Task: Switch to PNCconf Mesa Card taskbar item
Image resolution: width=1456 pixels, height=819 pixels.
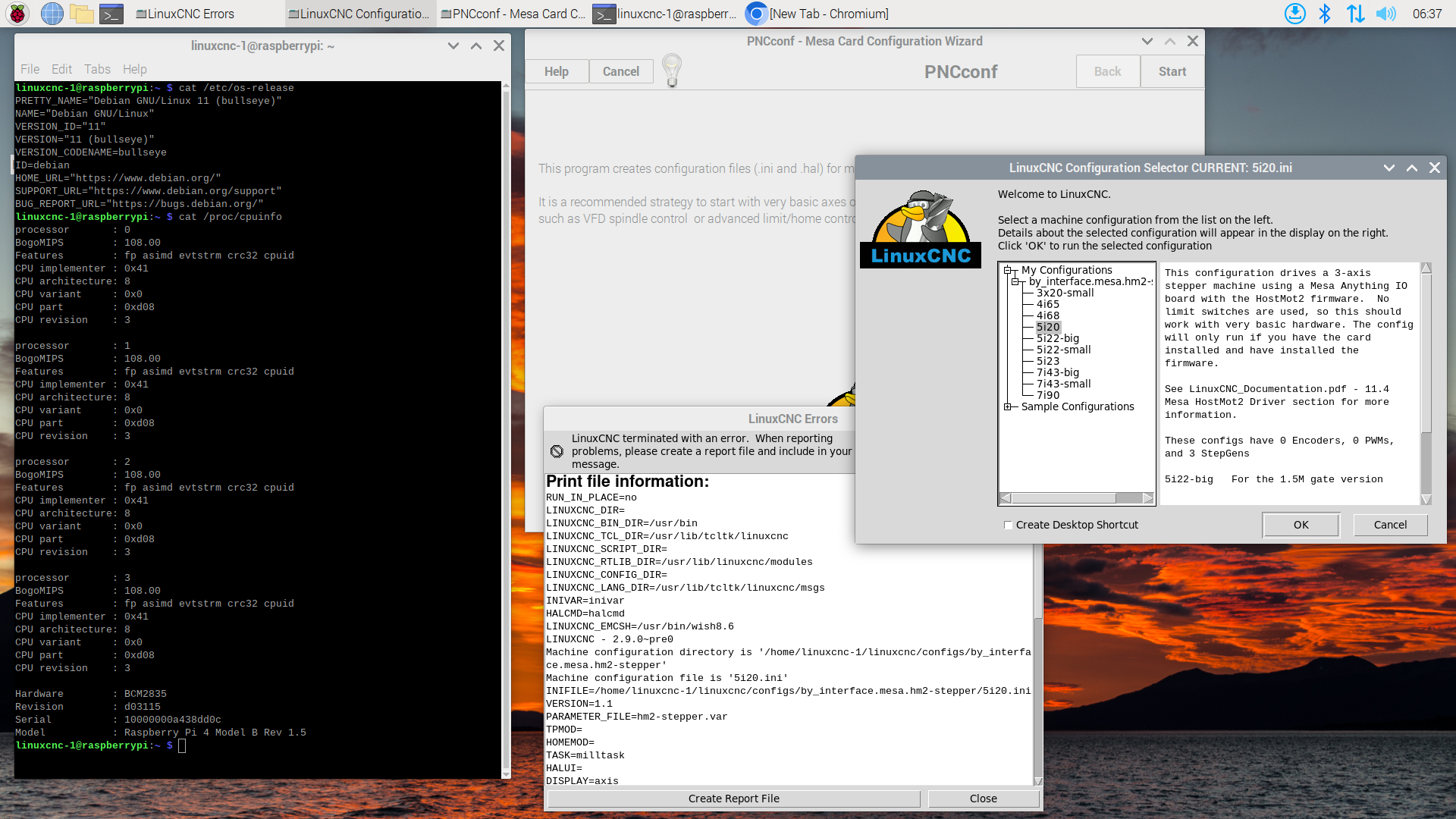Action: click(513, 14)
